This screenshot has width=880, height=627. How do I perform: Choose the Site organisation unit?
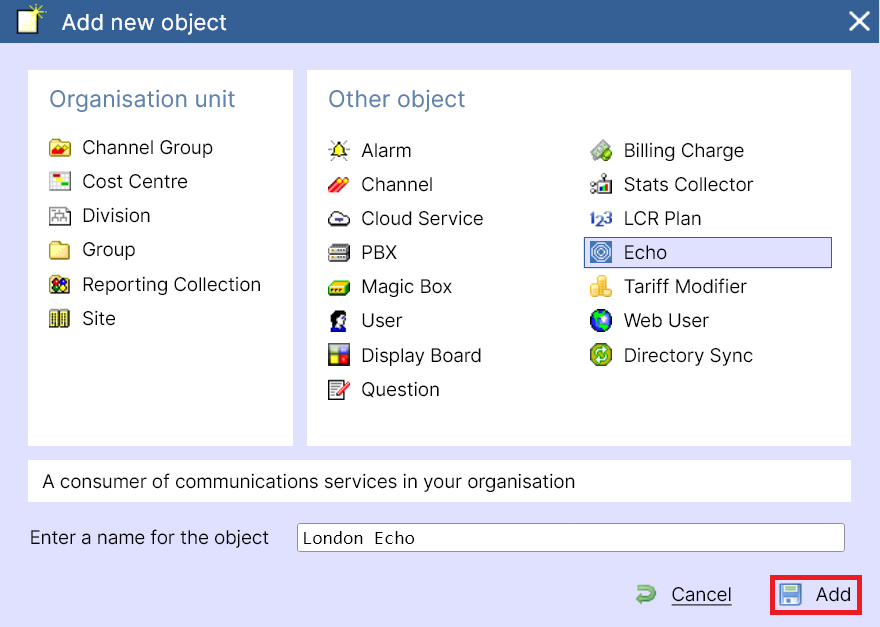coord(98,319)
